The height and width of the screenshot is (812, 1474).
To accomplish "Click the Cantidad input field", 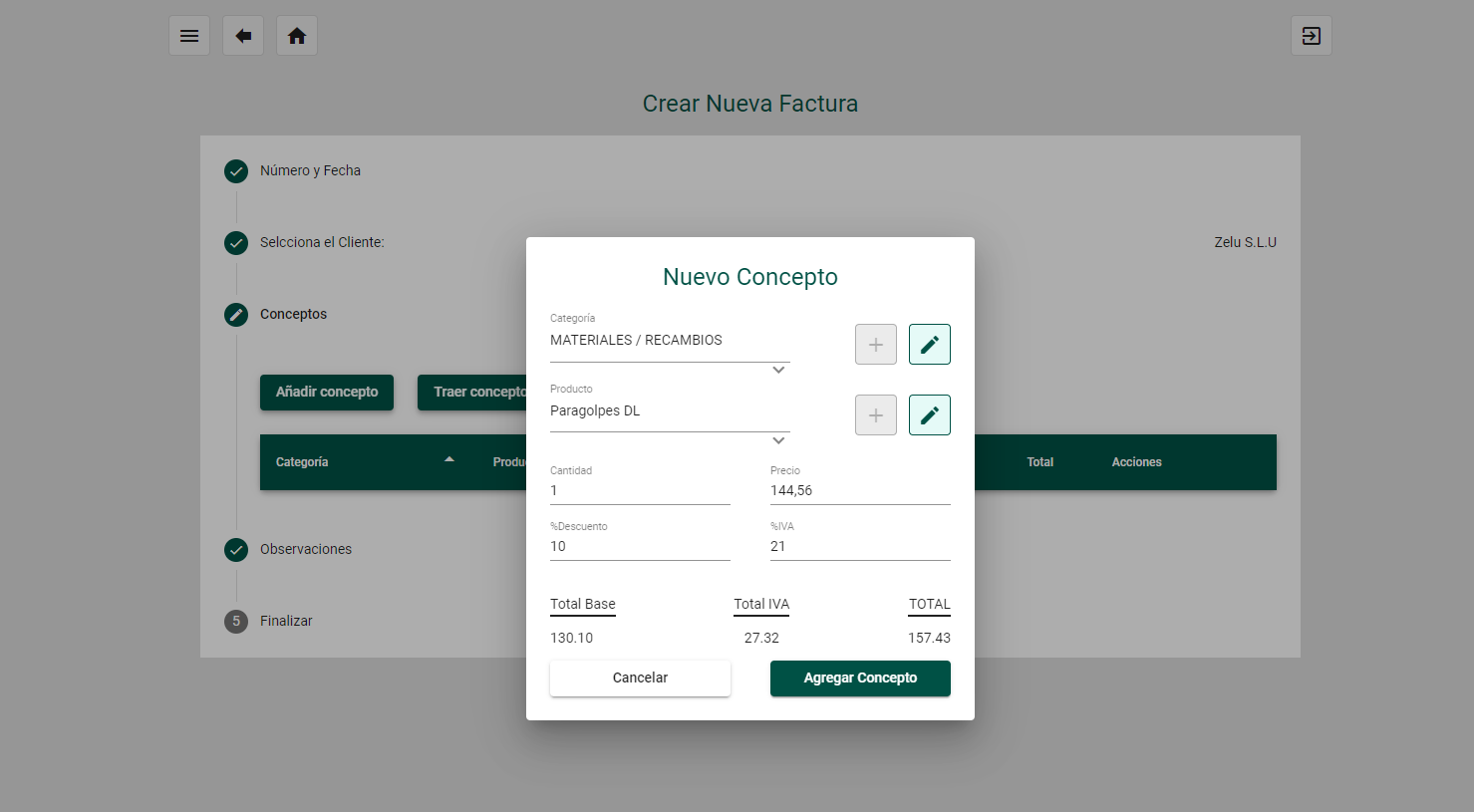I will pos(639,490).
